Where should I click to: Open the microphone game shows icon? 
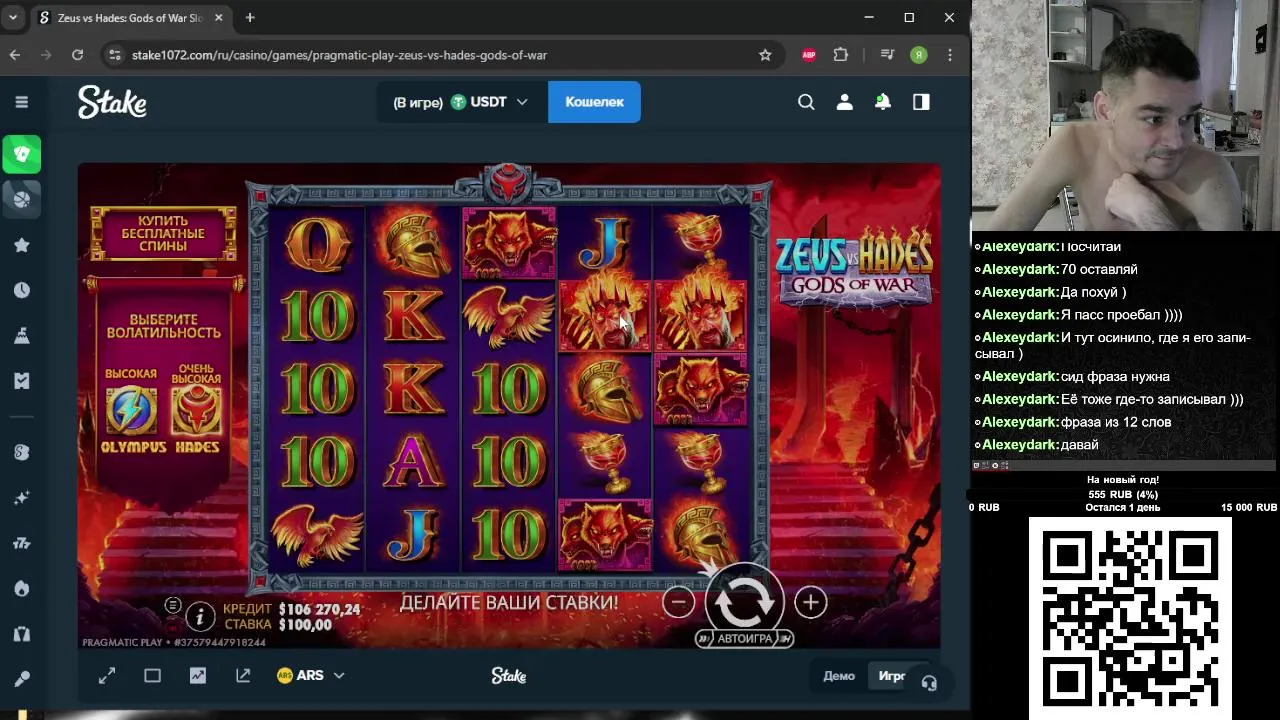[x=21, y=679]
